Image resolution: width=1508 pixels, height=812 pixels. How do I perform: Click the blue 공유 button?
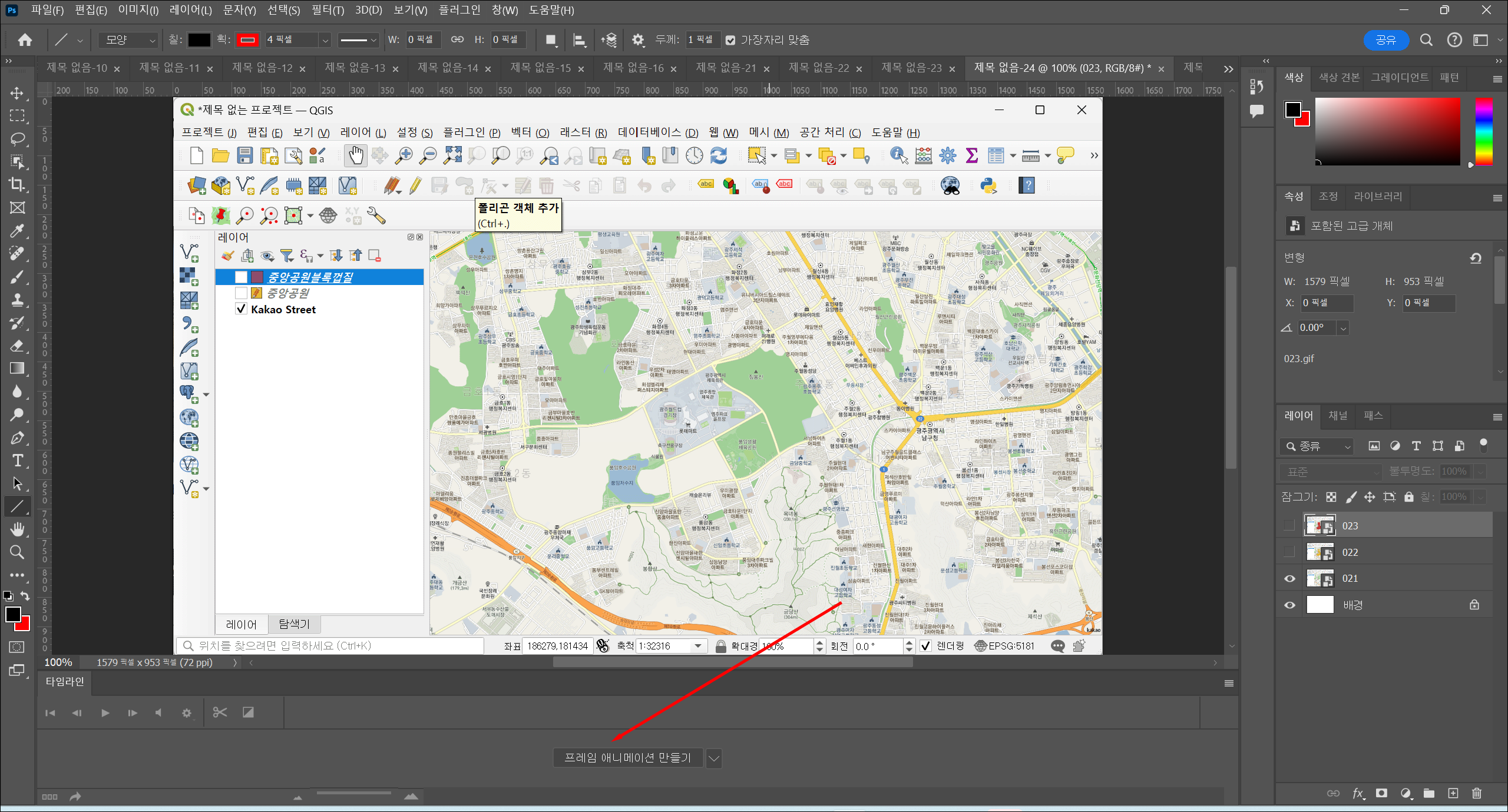click(1385, 40)
